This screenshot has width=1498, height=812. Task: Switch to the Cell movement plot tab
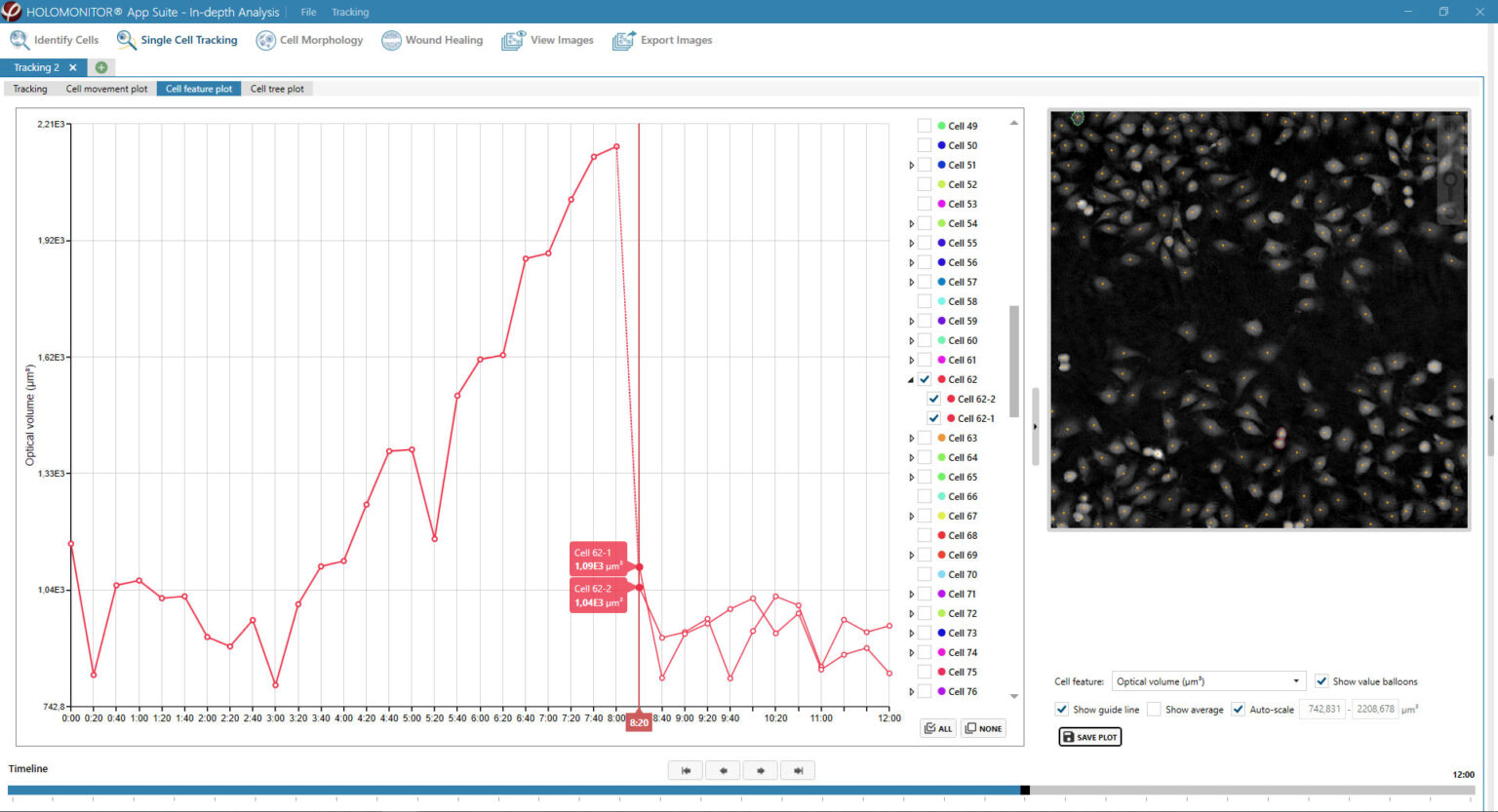point(106,88)
